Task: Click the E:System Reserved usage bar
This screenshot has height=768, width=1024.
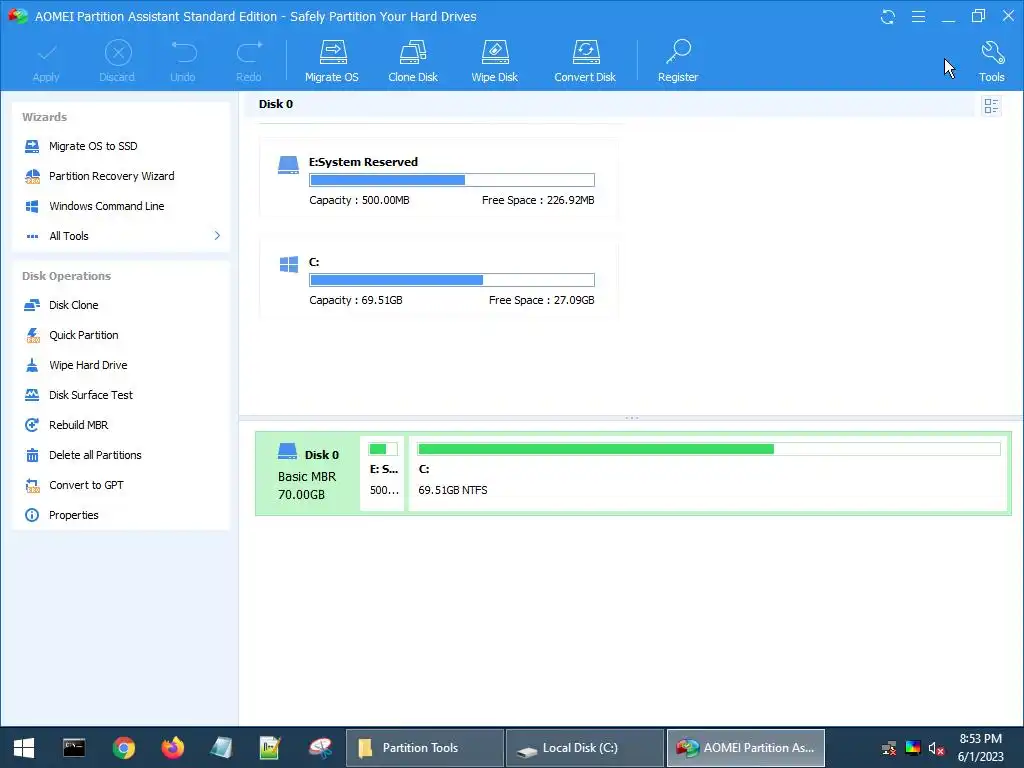Action: [x=452, y=180]
